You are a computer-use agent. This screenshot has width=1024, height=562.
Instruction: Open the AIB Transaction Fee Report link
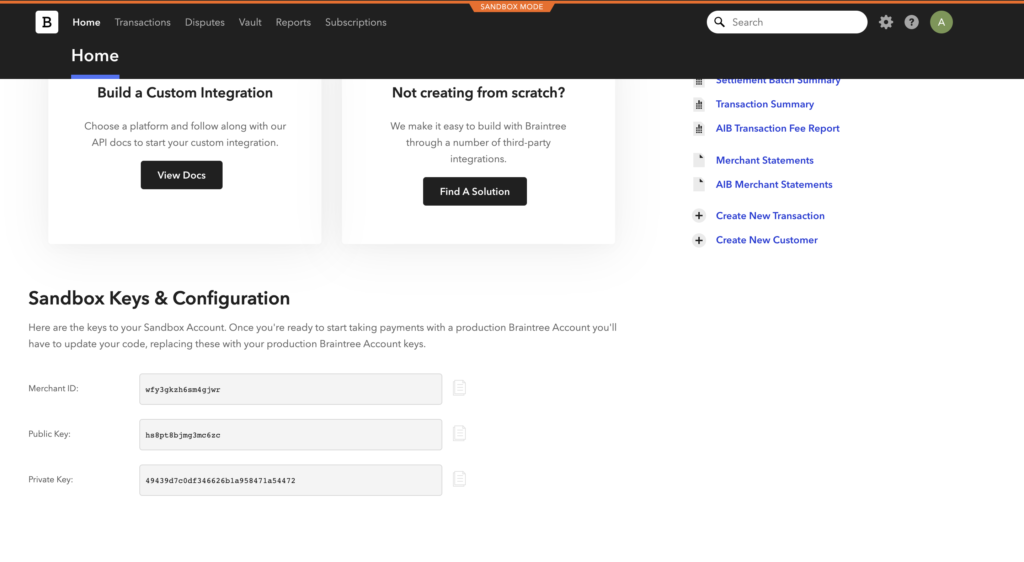(777, 128)
